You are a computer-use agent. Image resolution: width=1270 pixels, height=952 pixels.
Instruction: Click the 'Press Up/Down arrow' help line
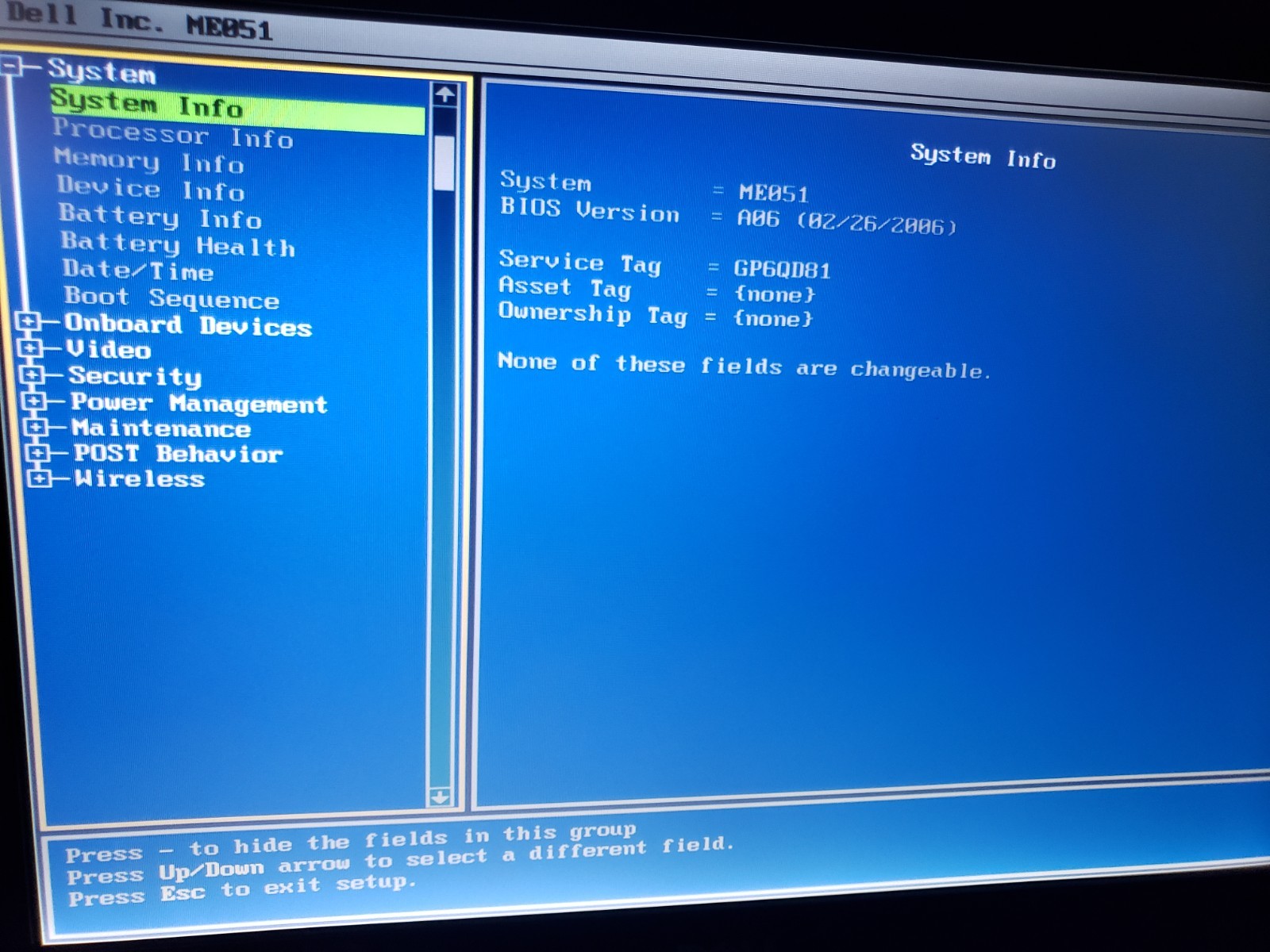coord(401,861)
